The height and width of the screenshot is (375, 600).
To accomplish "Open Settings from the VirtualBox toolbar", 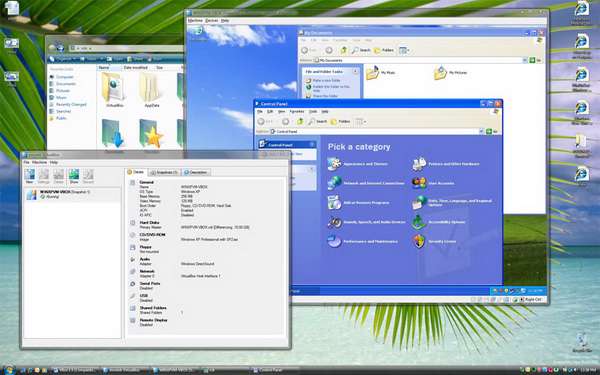I will click(x=44, y=176).
